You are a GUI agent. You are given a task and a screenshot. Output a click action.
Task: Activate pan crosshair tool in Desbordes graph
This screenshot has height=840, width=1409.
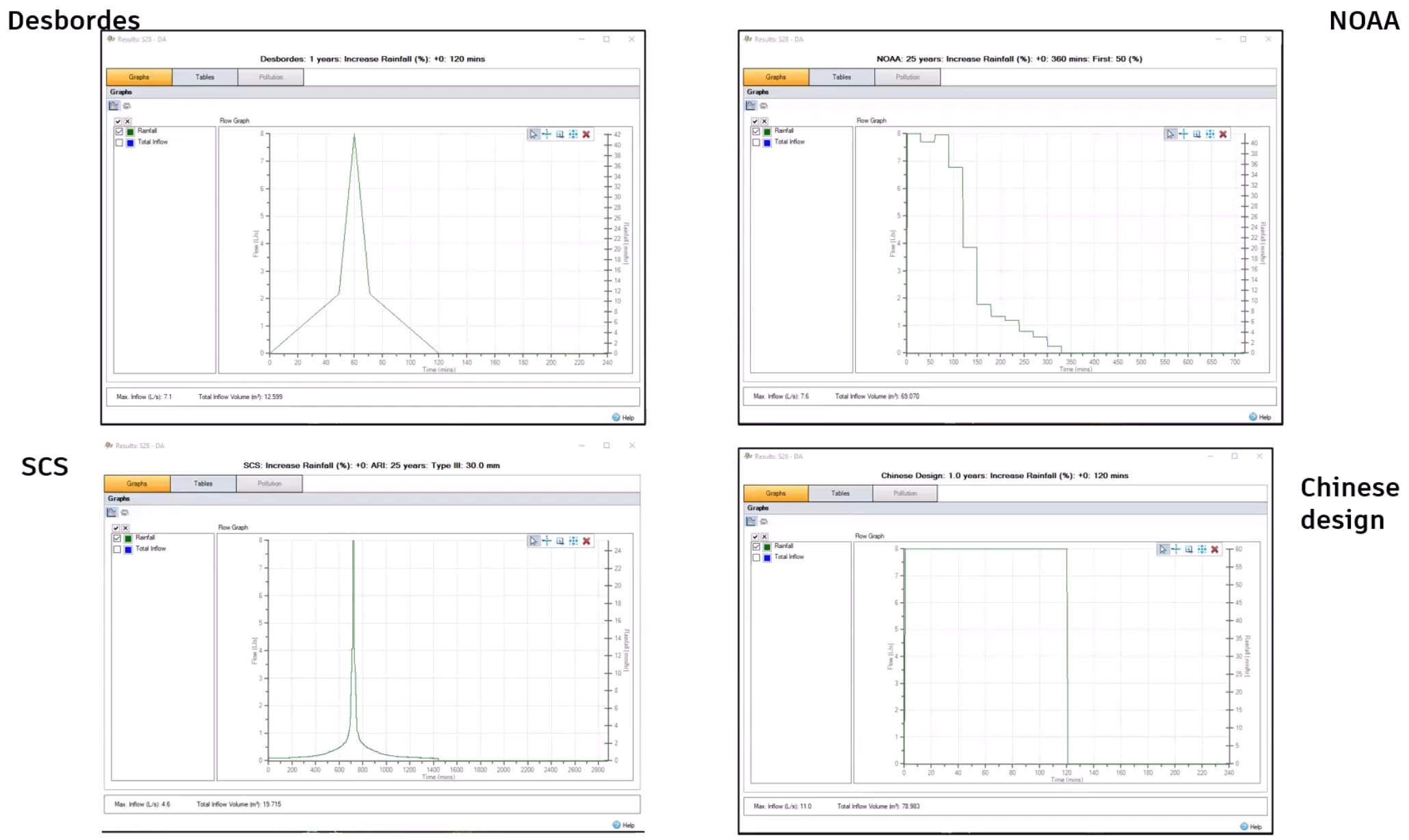(547, 134)
